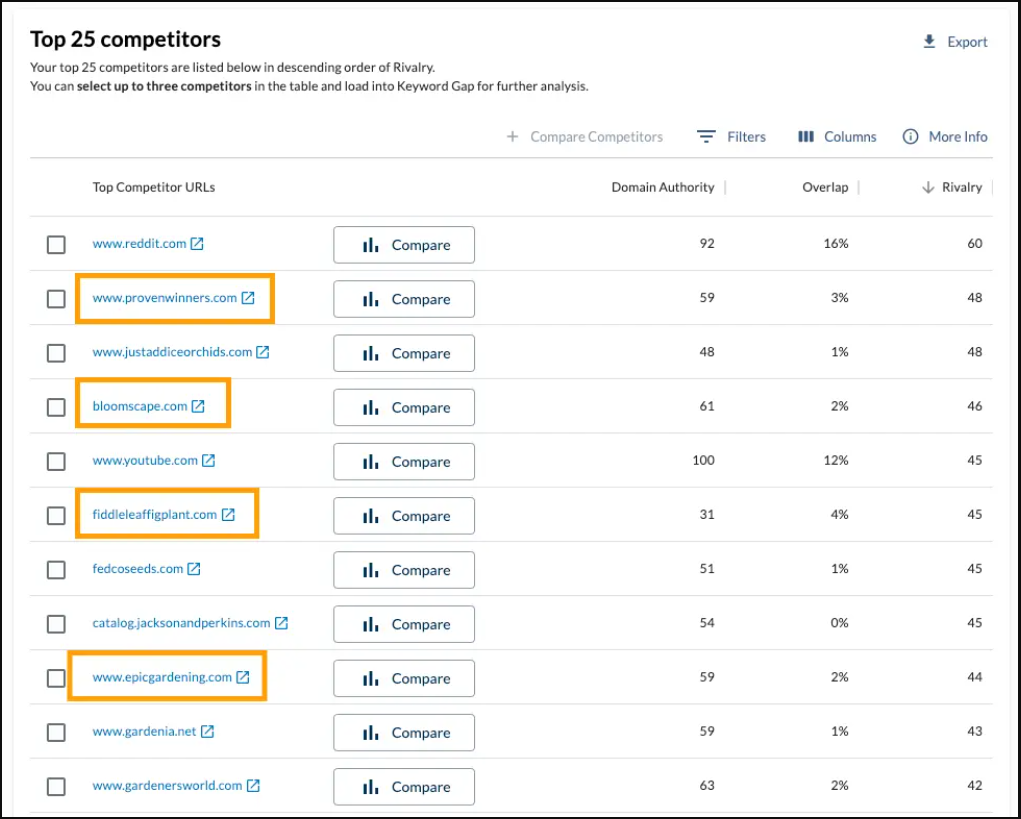The height and width of the screenshot is (819, 1021).
Task: Open the Columns text label
Action: click(850, 137)
